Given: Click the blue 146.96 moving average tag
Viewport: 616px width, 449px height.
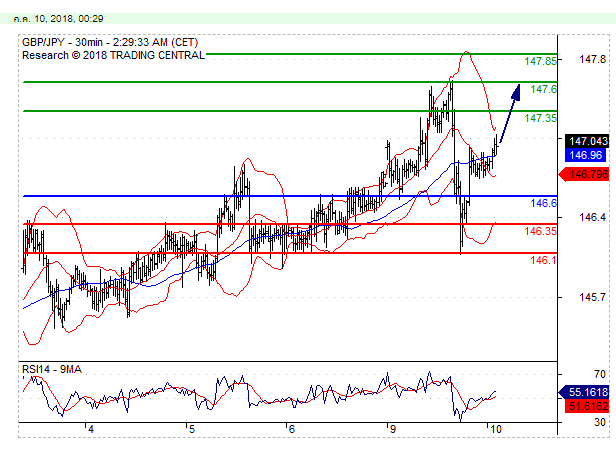Looking at the screenshot, I should [585, 155].
